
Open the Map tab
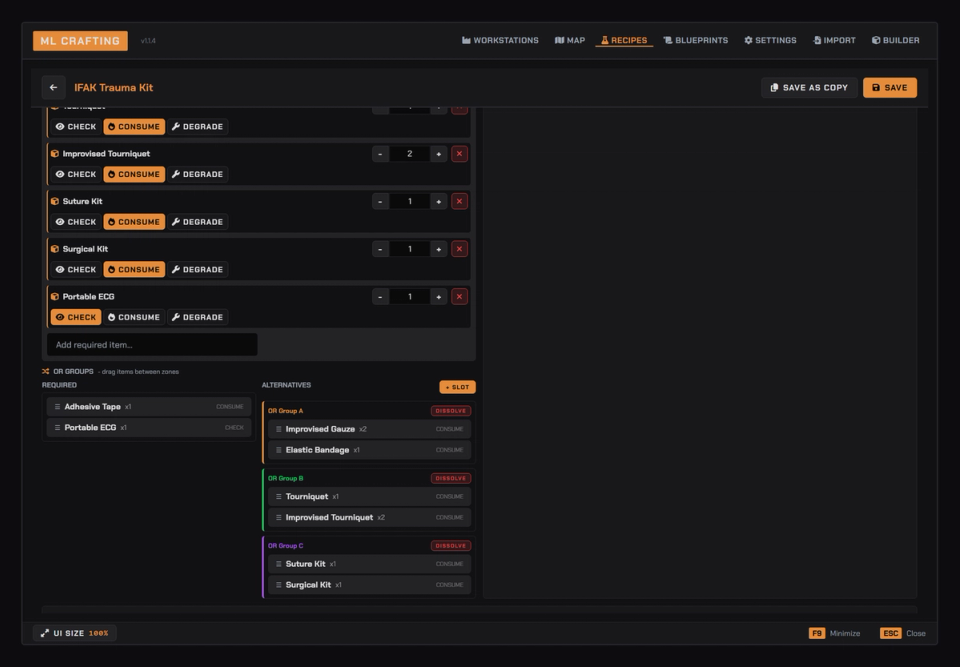click(x=570, y=40)
